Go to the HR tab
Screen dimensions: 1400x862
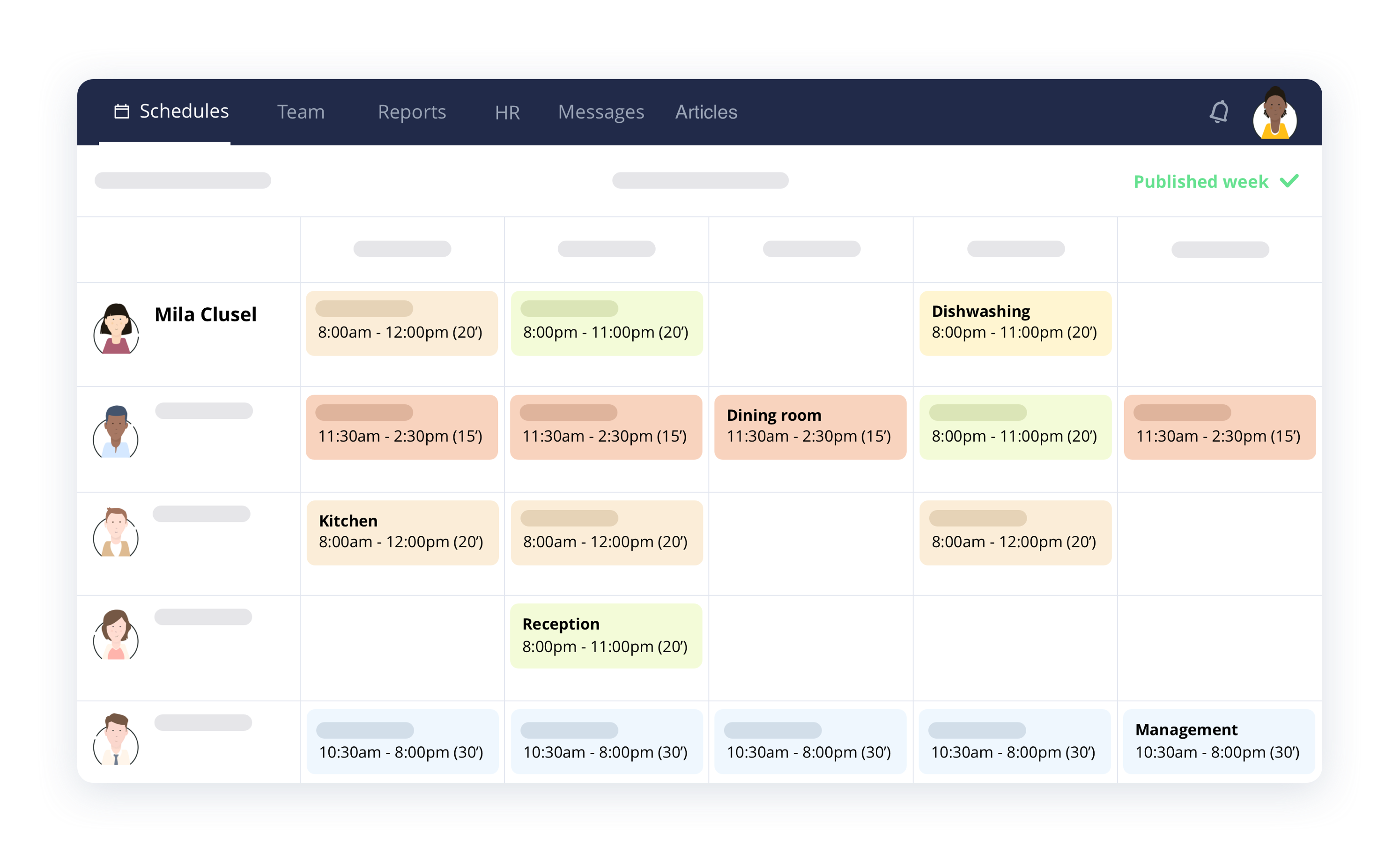pyautogui.click(x=507, y=112)
